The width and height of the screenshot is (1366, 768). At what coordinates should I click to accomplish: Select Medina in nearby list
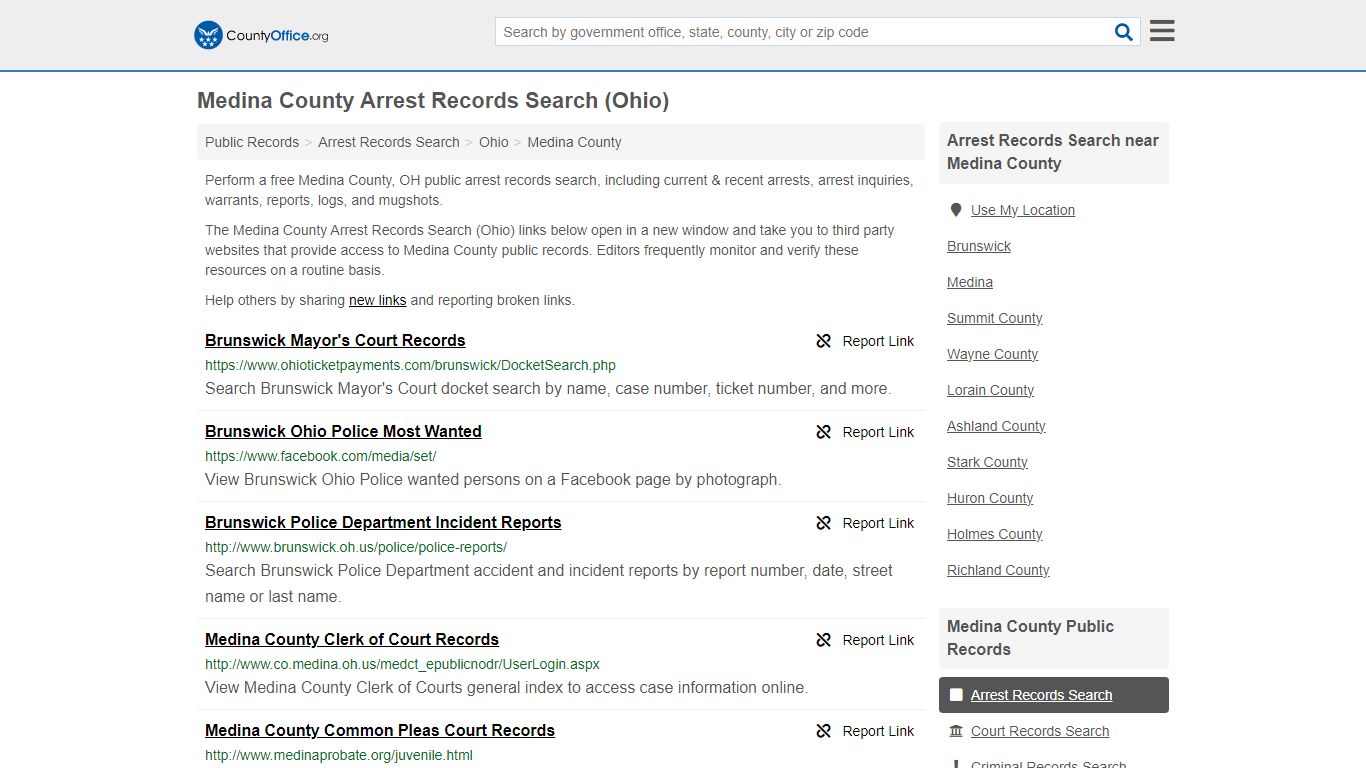970,282
